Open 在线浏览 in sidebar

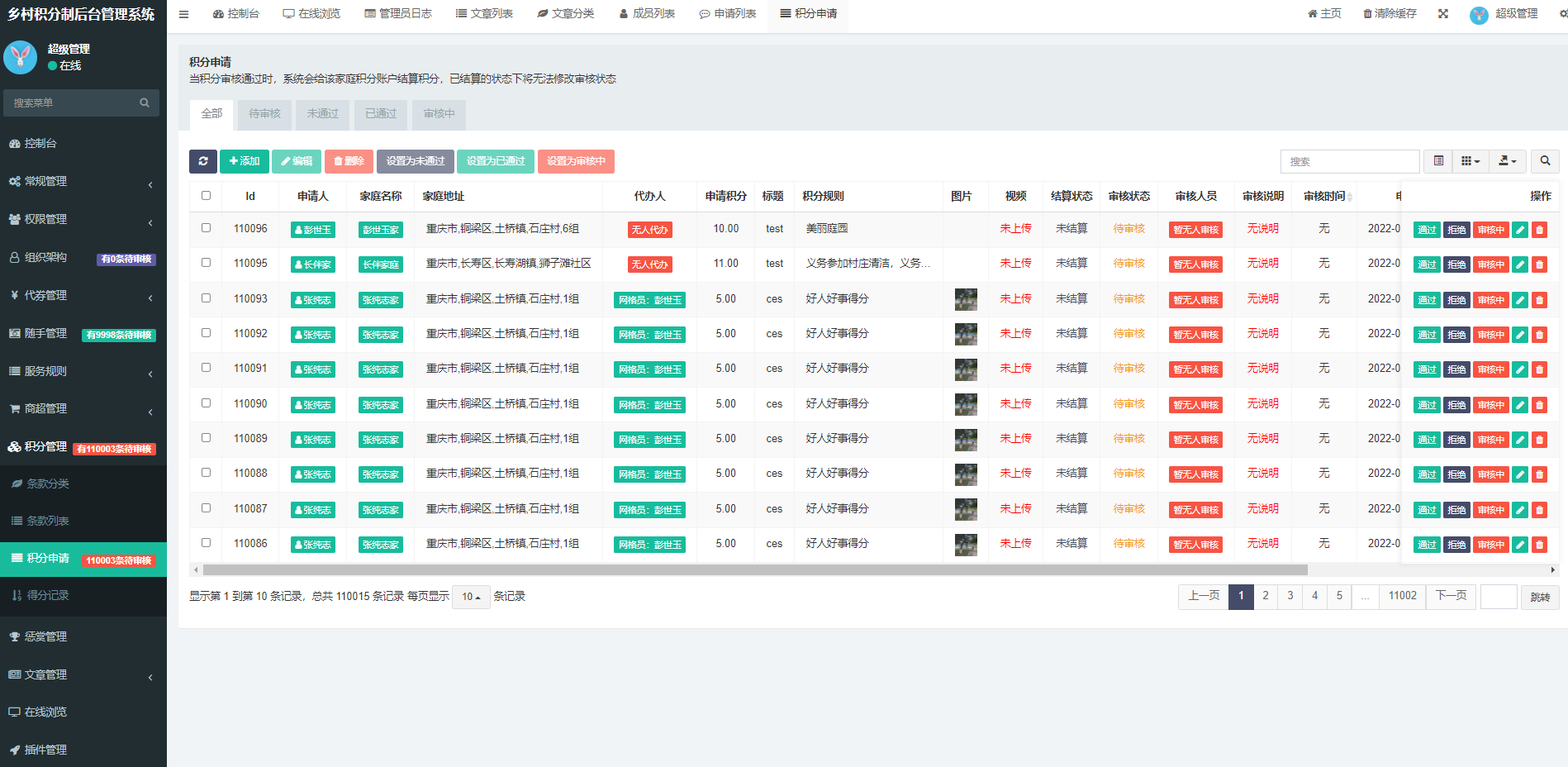coord(83,712)
